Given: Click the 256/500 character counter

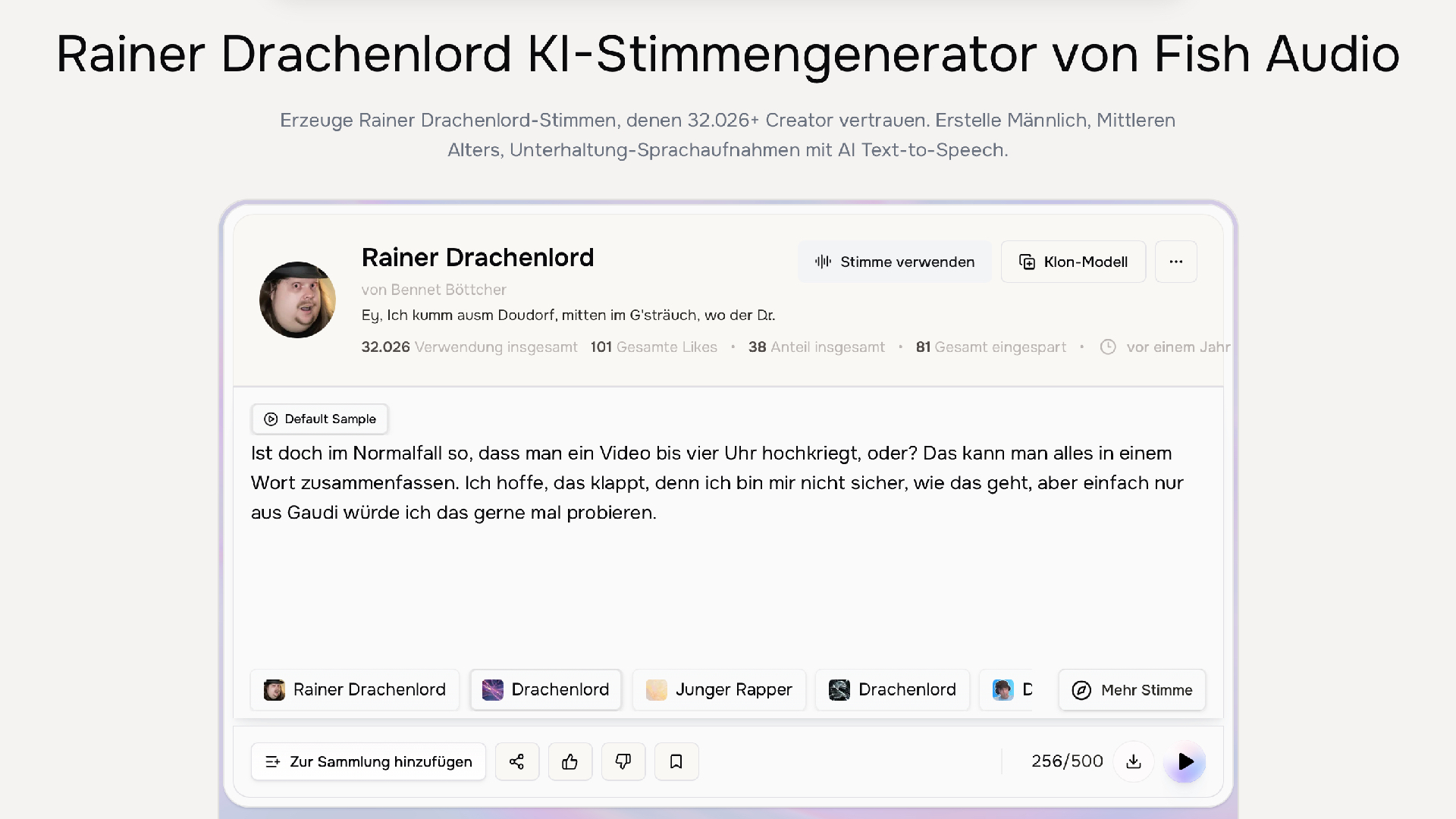Looking at the screenshot, I should point(1067,761).
